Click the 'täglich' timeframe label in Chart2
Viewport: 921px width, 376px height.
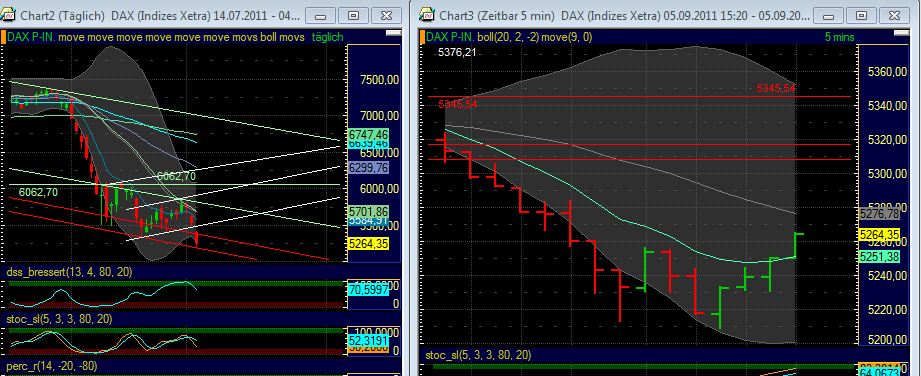point(328,37)
